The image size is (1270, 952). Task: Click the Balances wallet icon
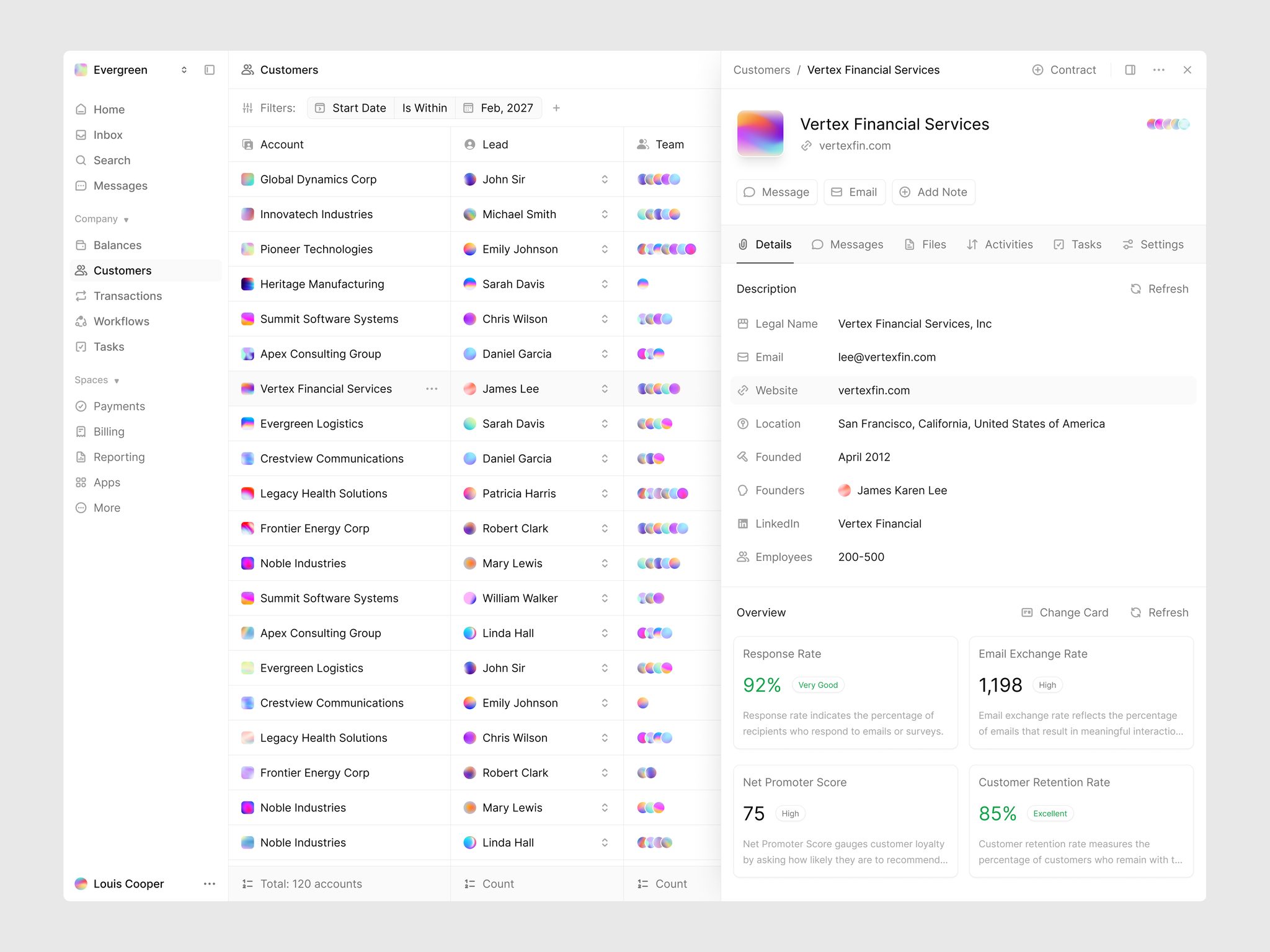[81, 245]
